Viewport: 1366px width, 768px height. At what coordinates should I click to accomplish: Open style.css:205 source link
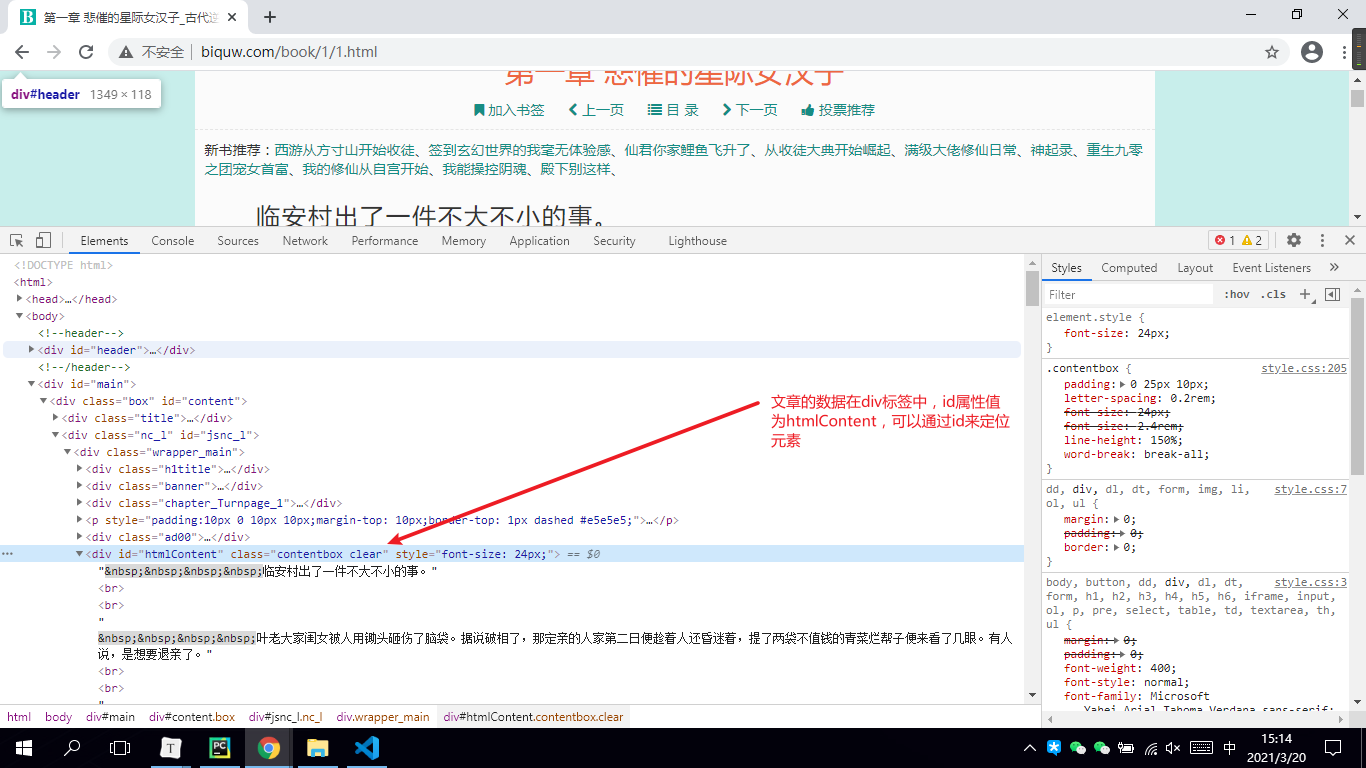coord(1304,368)
